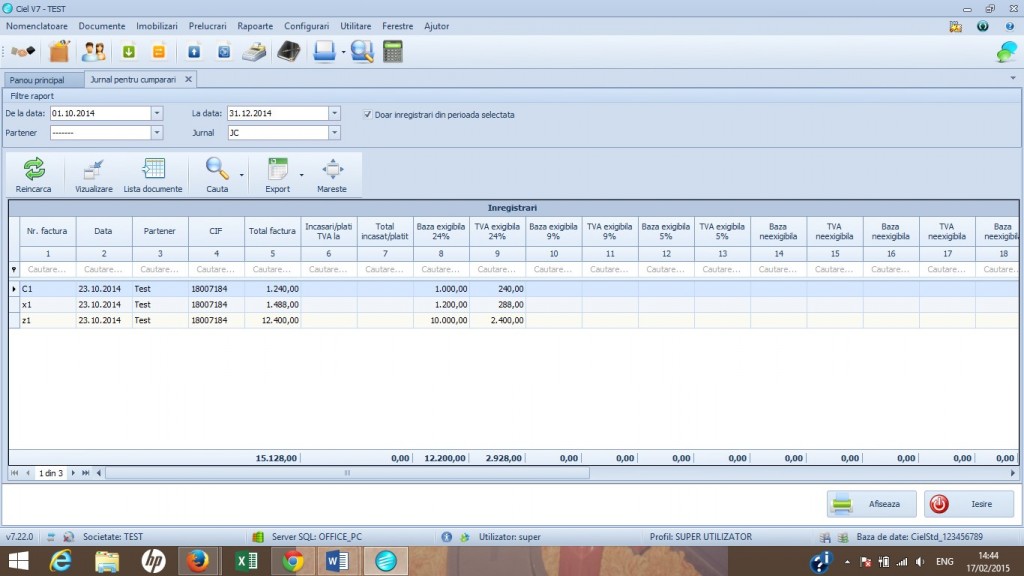Click the Afiseaza button

click(x=871, y=504)
